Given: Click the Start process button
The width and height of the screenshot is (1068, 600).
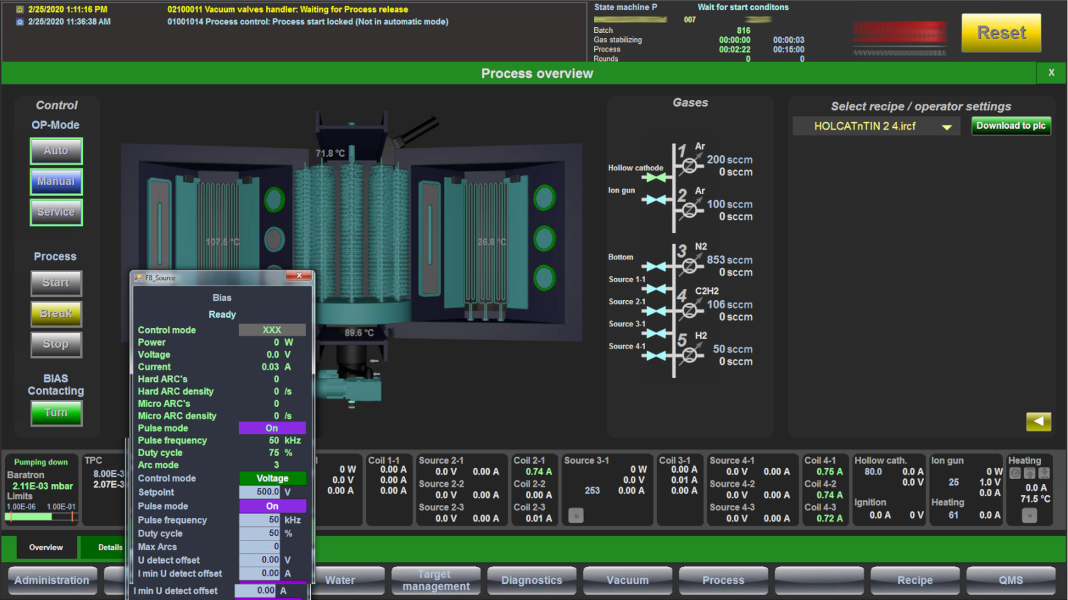Looking at the screenshot, I should [55, 283].
